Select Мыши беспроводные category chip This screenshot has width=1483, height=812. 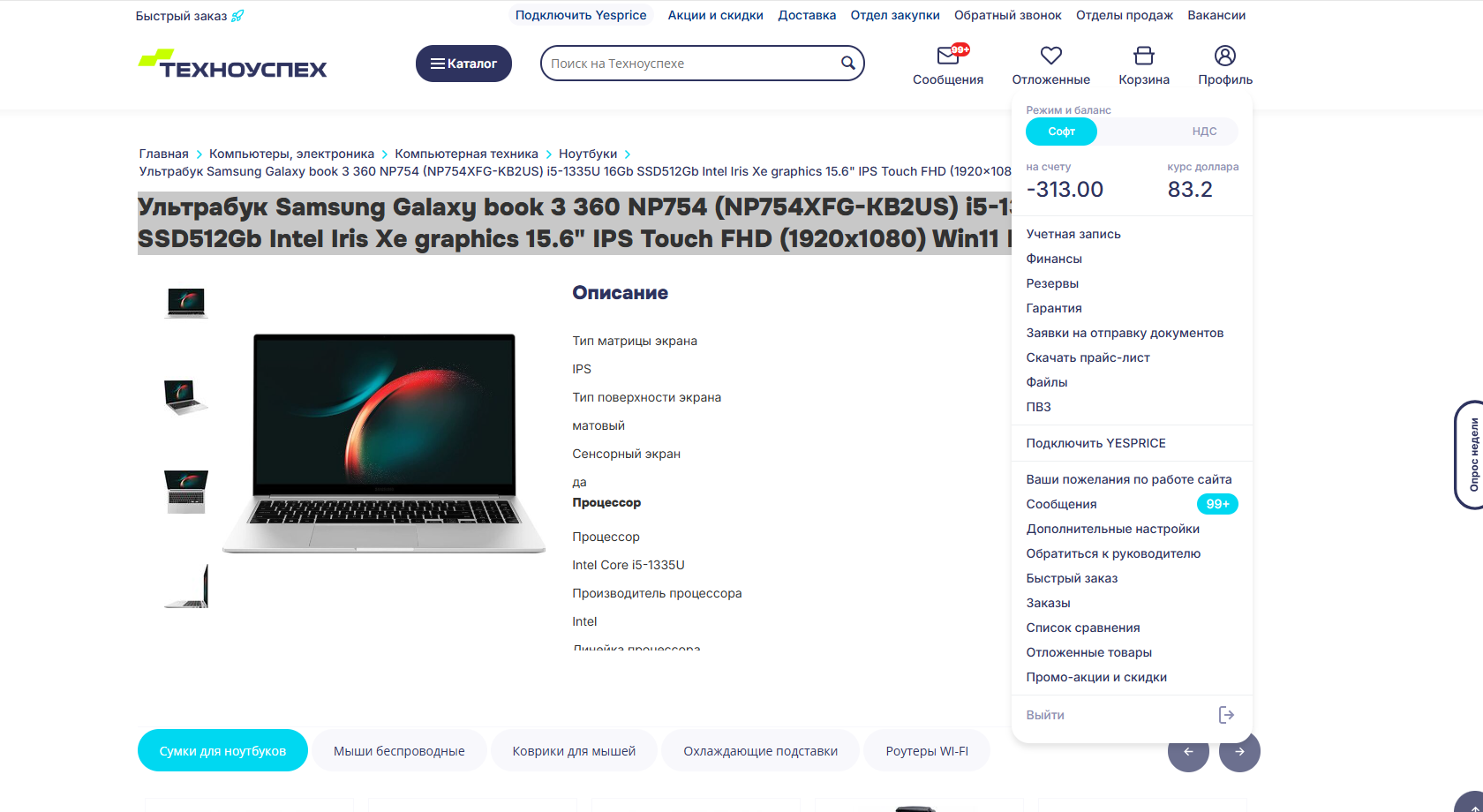pos(399,751)
